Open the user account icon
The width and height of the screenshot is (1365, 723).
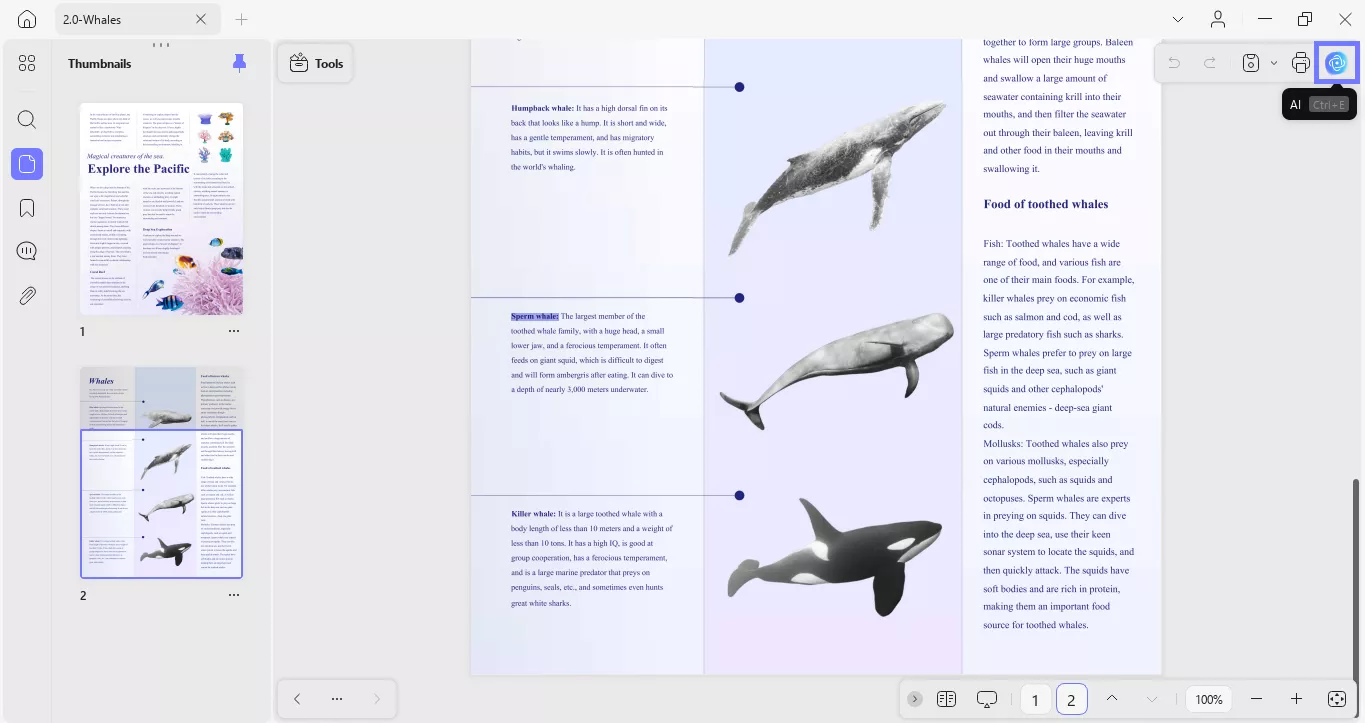point(1218,20)
